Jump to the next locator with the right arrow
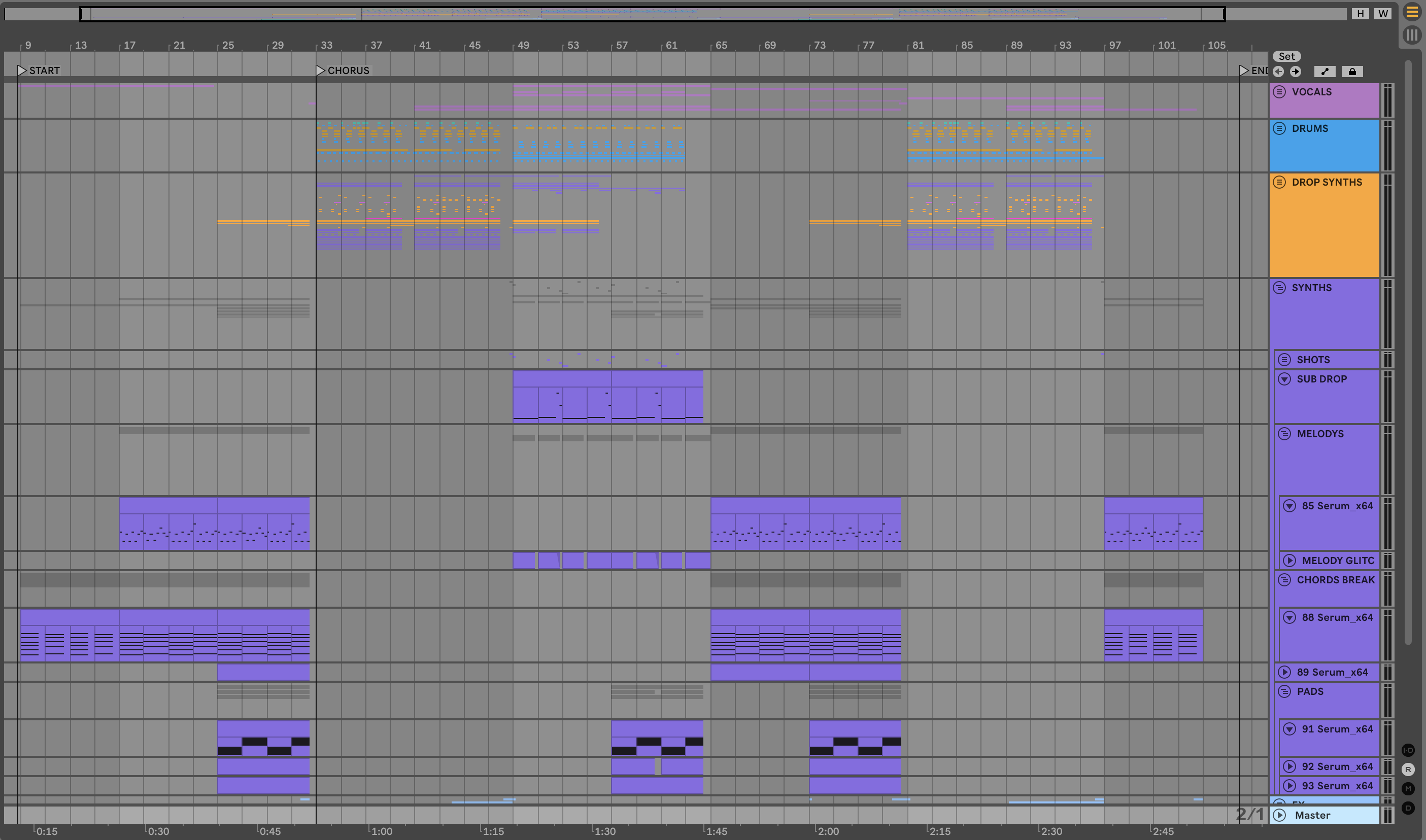The width and height of the screenshot is (1426, 840). tap(1295, 72)
